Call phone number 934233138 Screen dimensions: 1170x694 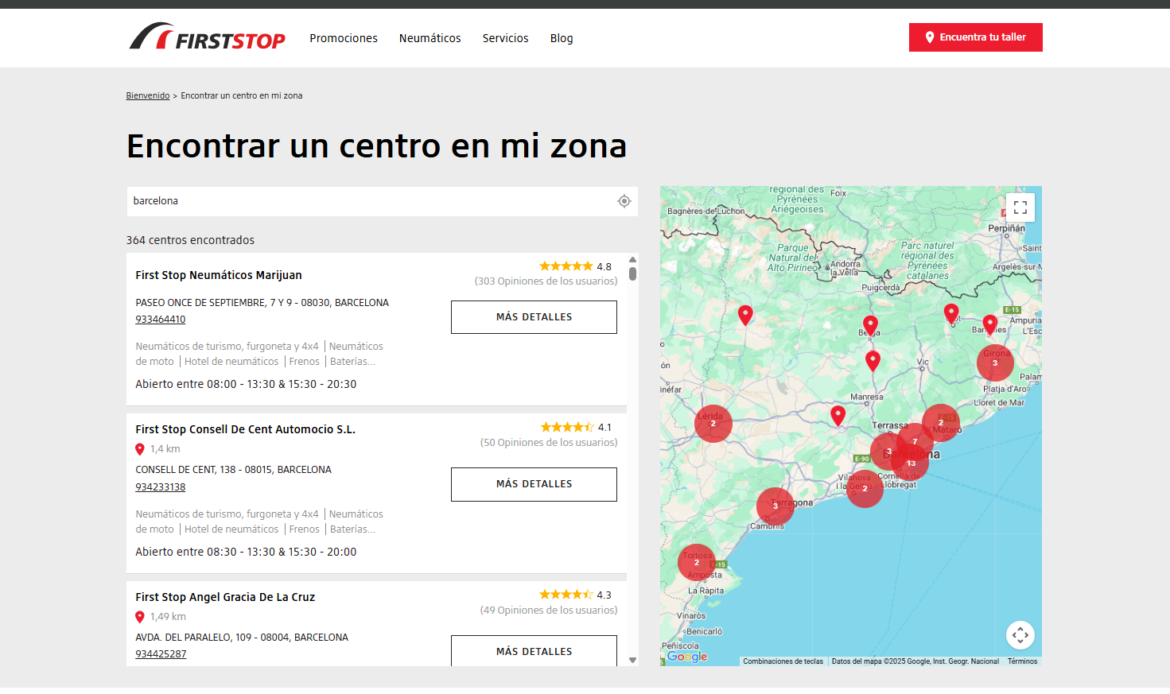tap(160, 487)
